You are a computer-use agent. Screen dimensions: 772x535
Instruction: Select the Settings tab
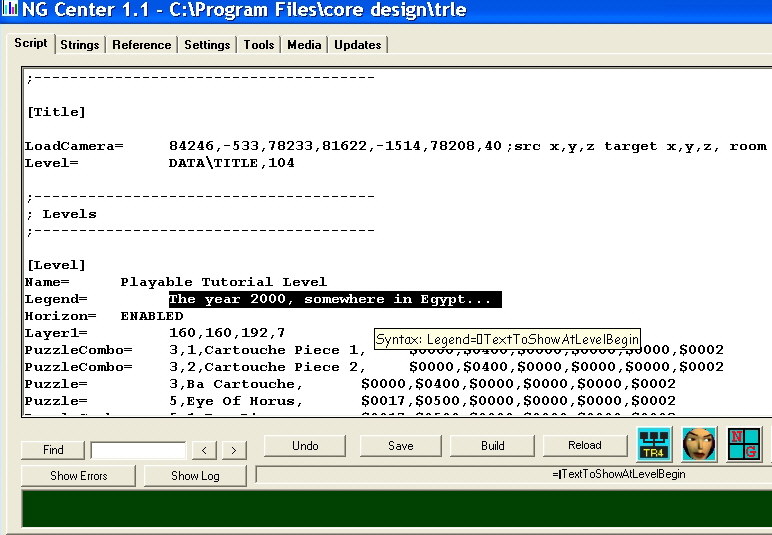207,45
